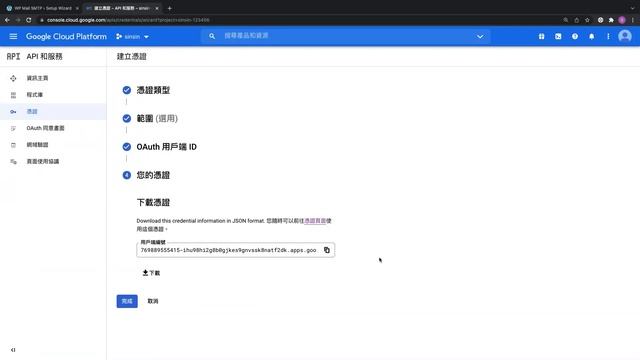Open the project selector dropdown
This screenshot has height=360, width=640.
tap(132, 37)
